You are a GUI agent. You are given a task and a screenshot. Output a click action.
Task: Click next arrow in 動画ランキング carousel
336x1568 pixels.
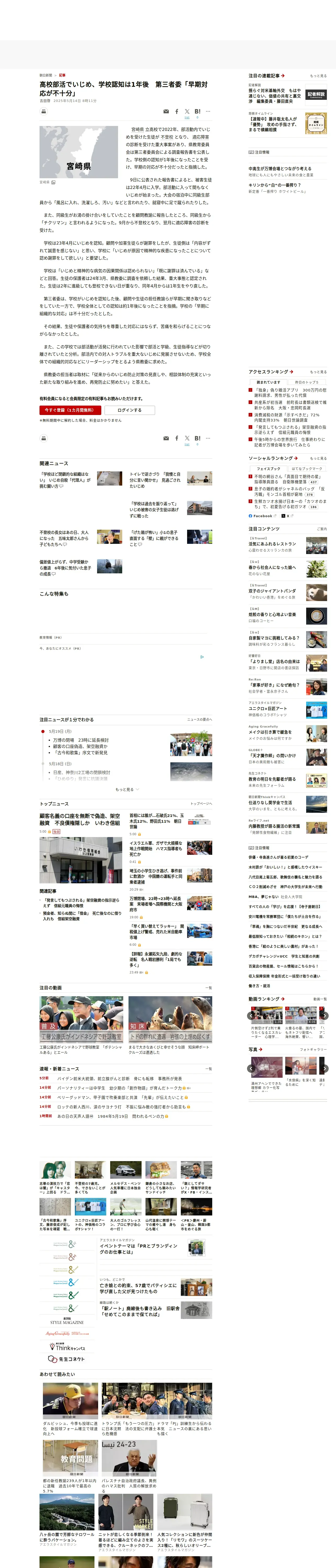(x=324, y=1015)
